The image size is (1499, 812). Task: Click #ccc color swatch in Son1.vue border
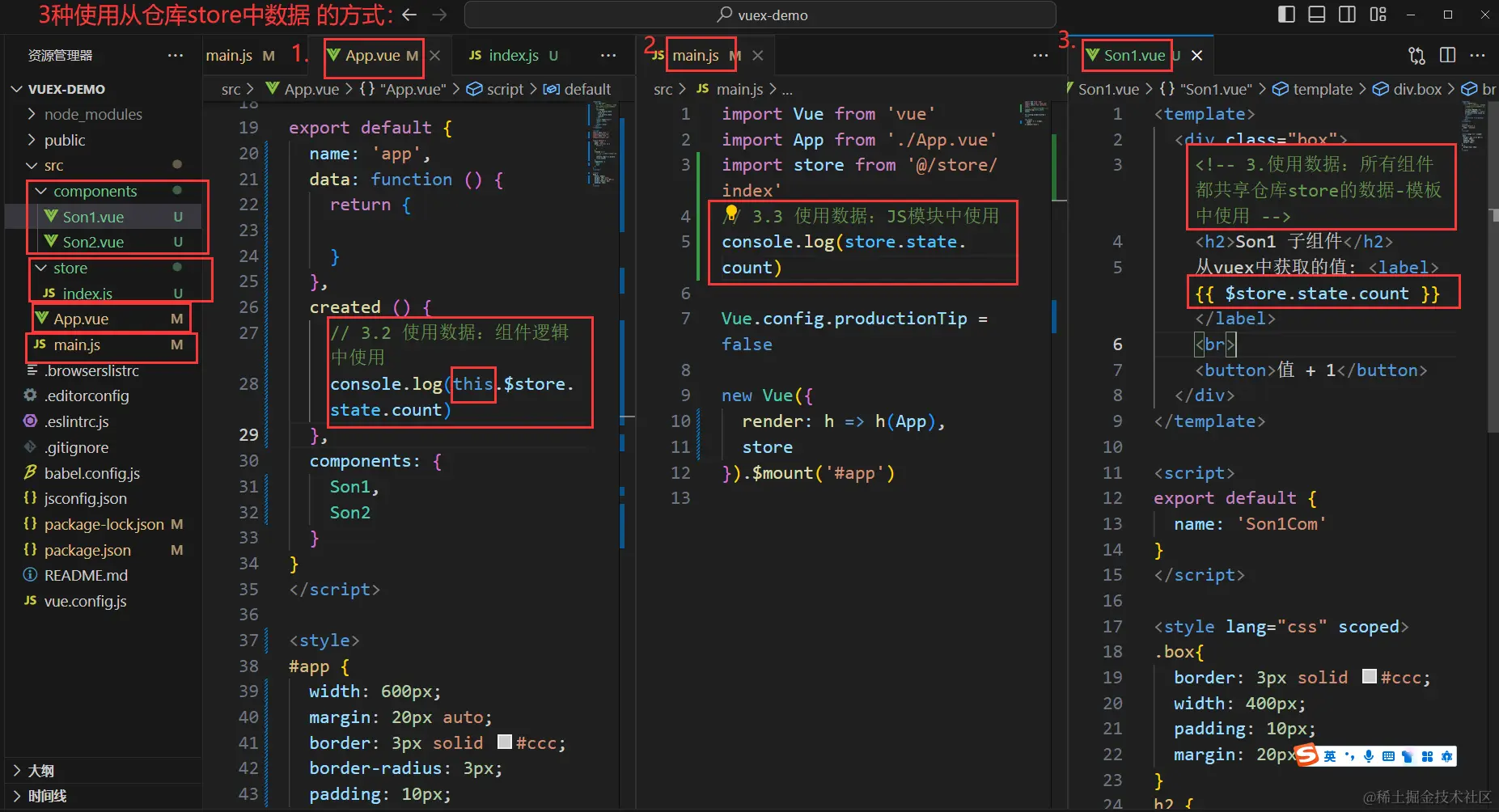click(x=1370, y=676)
